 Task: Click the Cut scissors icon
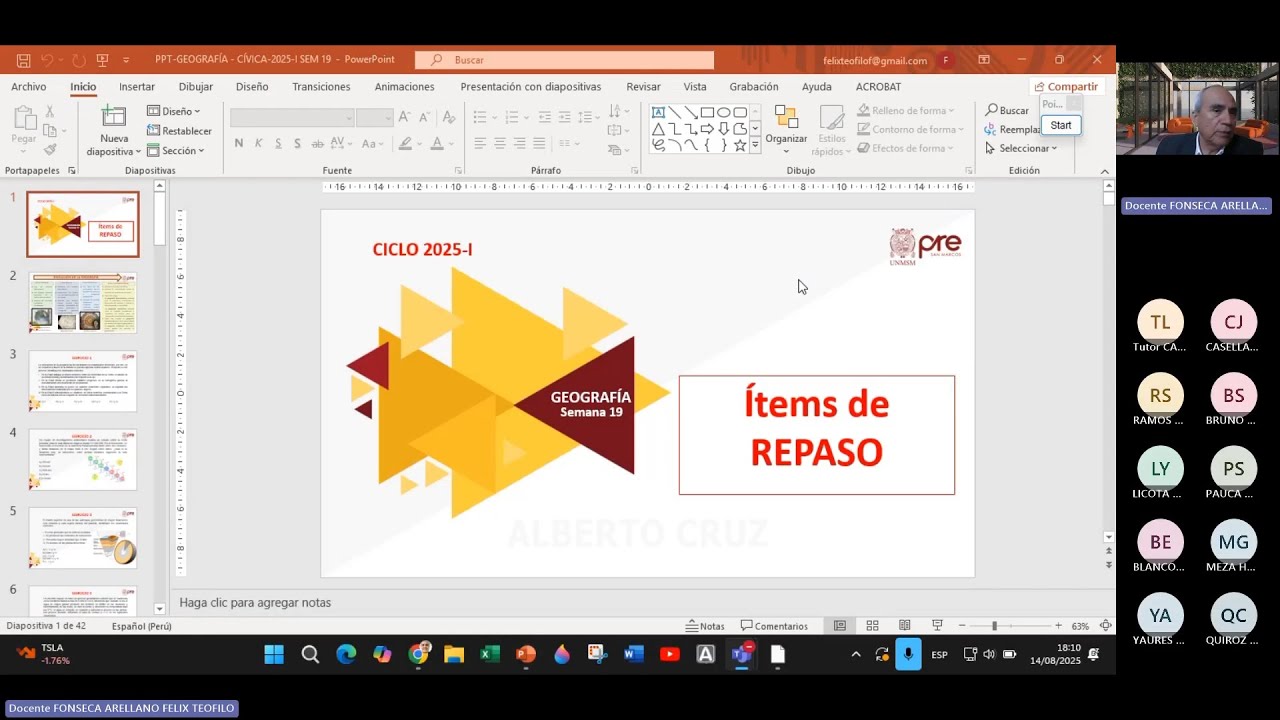[x=50, y=111]
